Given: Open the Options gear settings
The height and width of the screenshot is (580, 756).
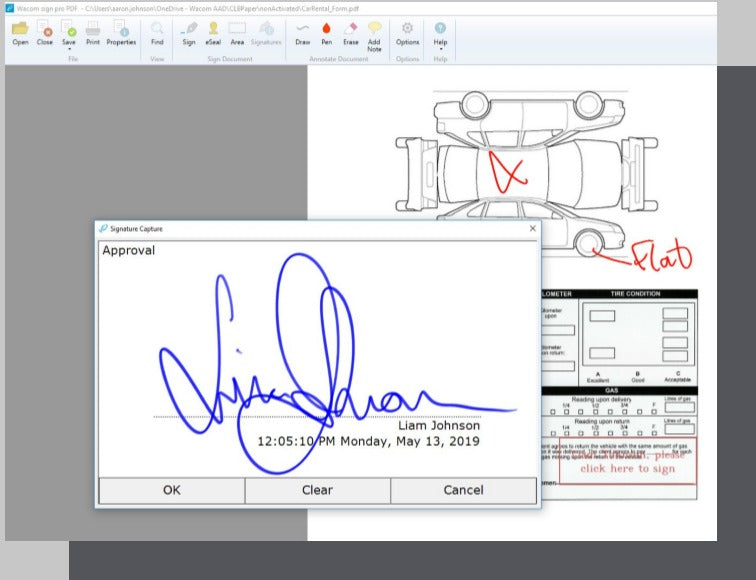Looking at the screenshot, I should point(407,33).
